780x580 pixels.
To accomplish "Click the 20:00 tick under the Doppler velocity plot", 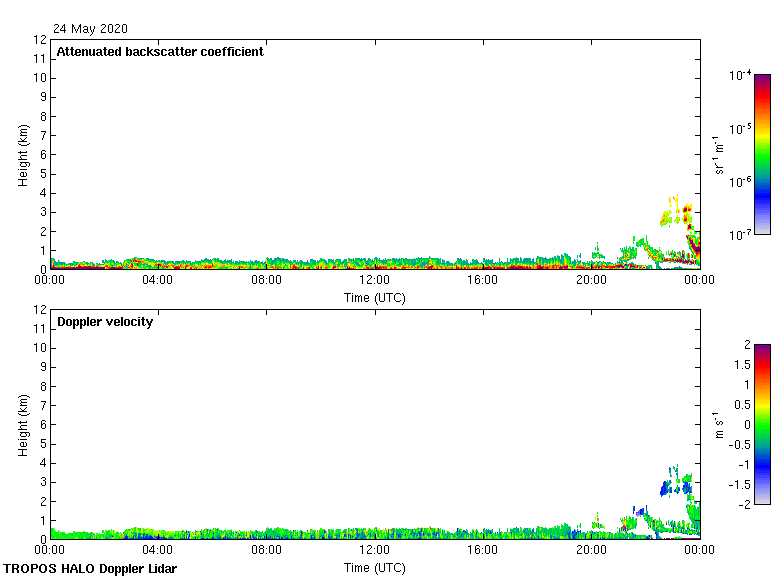I will tap(591, 550).
